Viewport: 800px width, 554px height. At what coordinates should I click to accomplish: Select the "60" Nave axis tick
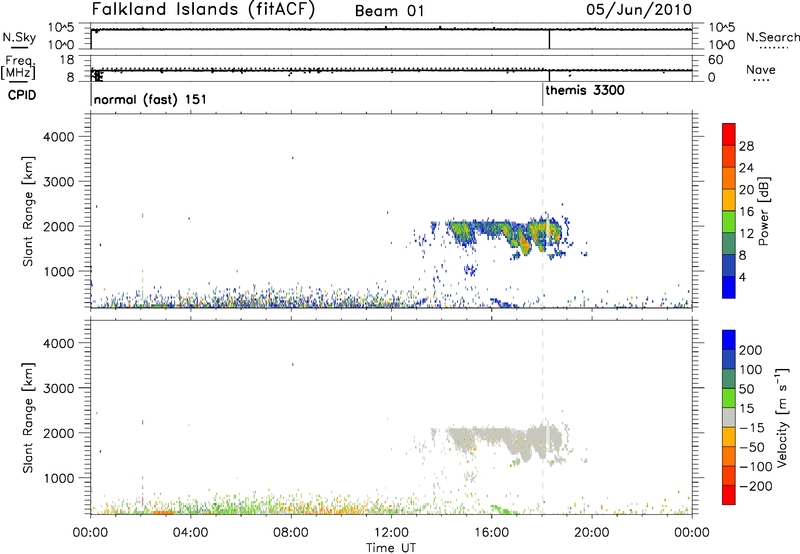pos(715,60)
